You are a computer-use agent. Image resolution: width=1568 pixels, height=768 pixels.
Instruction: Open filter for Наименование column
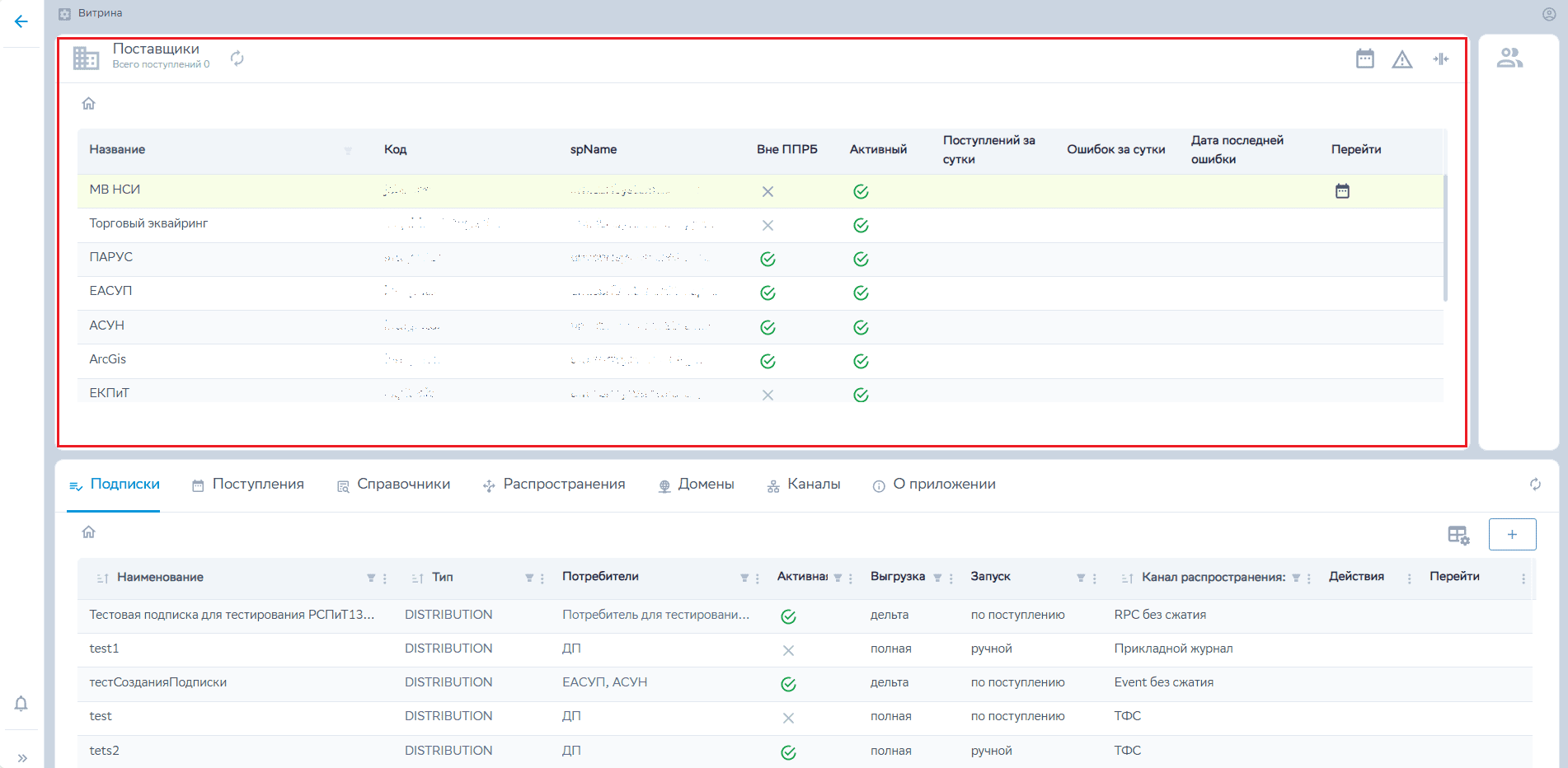tap(371, 578)
